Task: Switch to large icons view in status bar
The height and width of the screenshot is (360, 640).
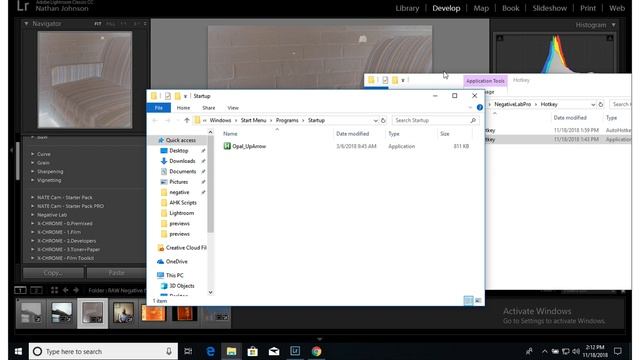Action: click(478, 301)
